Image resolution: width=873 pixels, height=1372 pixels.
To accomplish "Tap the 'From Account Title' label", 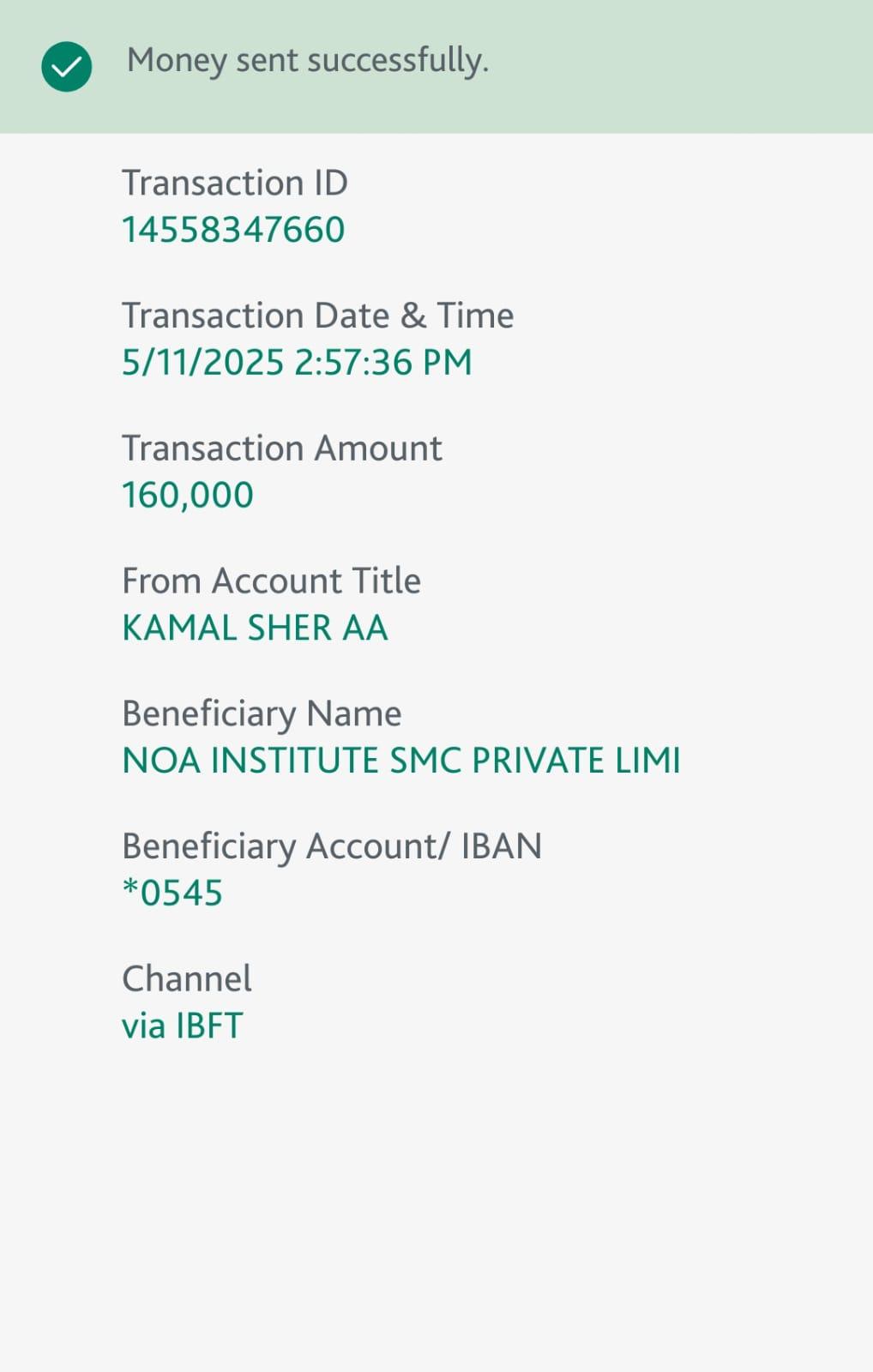I will [271, 581].
